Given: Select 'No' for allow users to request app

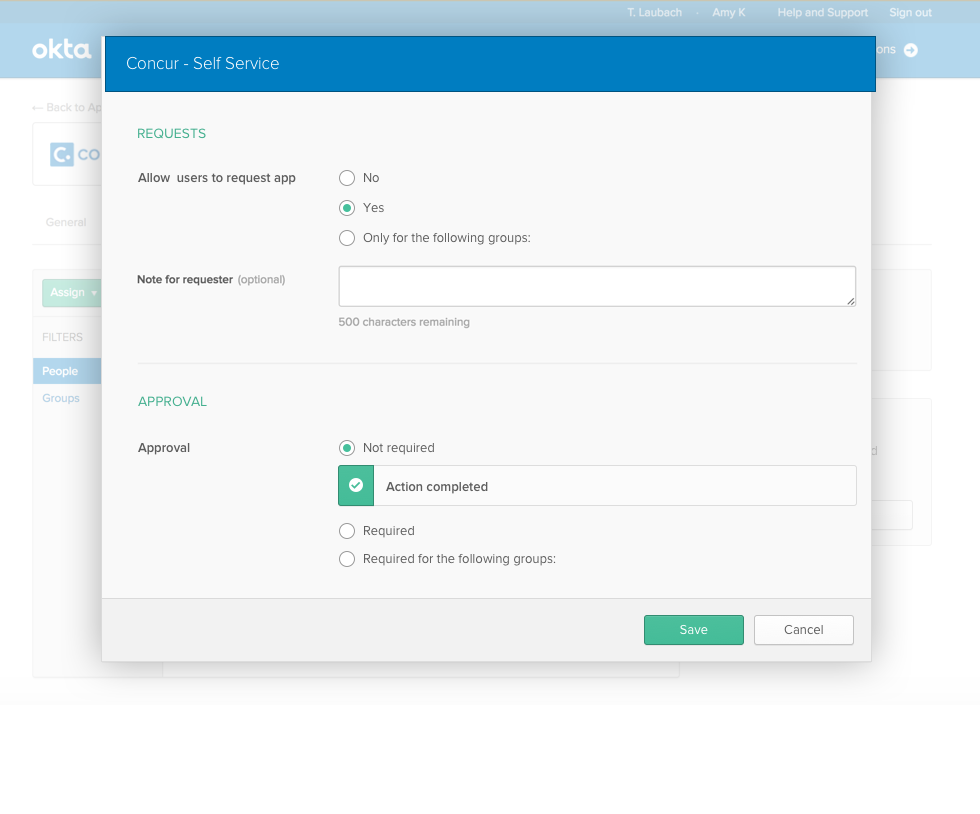Looking at the screenshot, I should click(347, 178).
